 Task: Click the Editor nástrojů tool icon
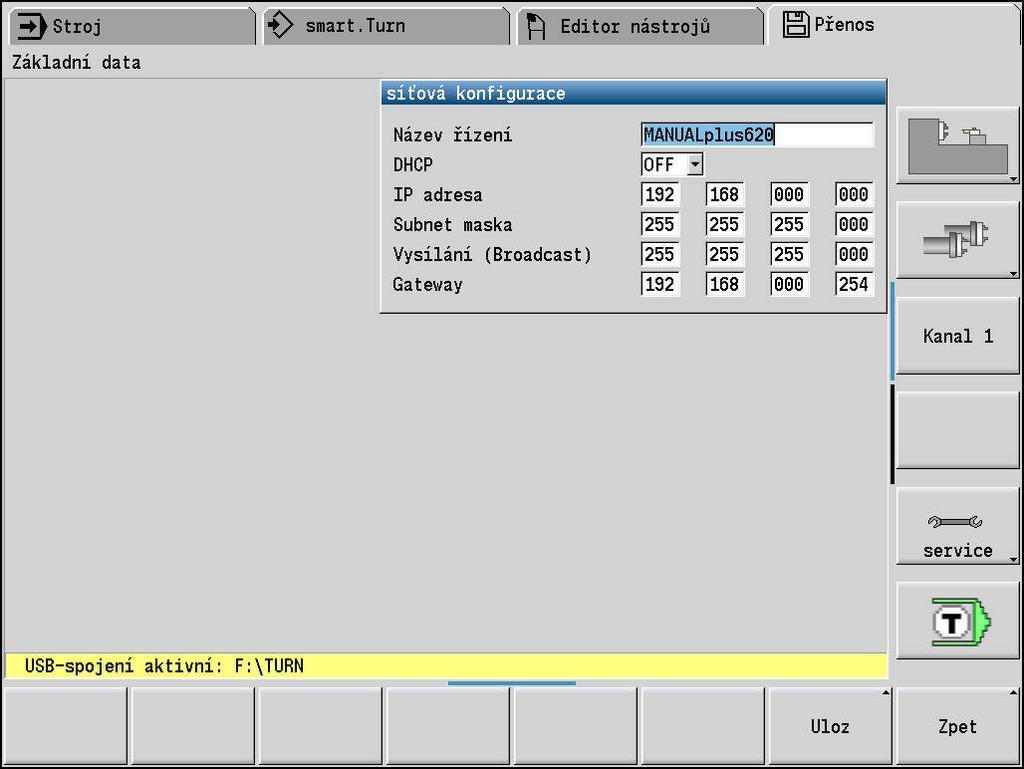click(536, 27)
